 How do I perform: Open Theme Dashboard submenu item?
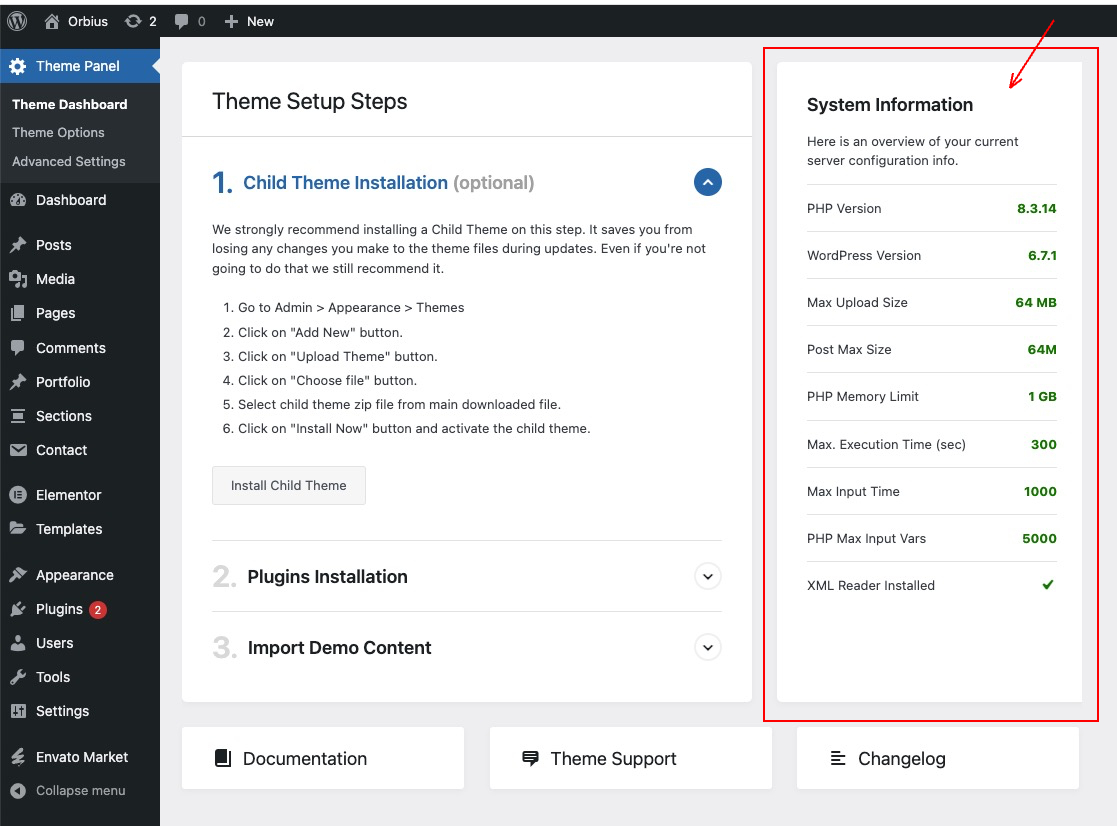70,104
